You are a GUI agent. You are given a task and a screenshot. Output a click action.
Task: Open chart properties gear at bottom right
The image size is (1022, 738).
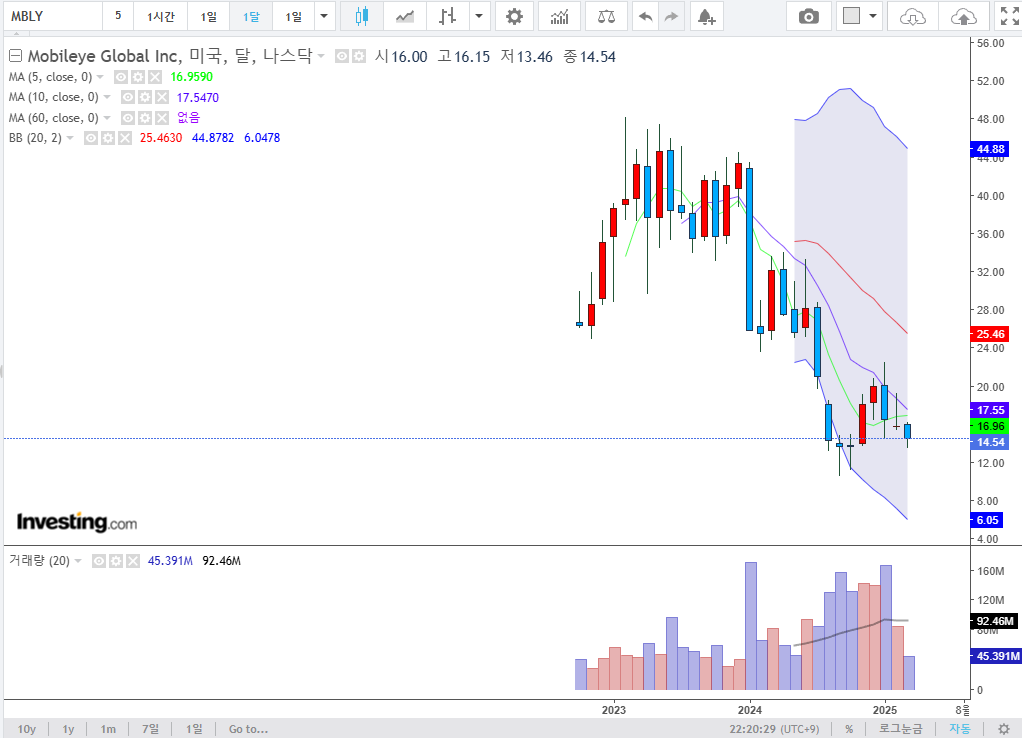1004,729
